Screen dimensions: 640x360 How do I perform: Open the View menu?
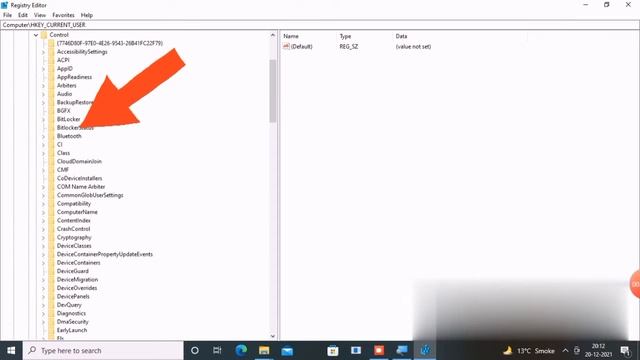(40, 15)
